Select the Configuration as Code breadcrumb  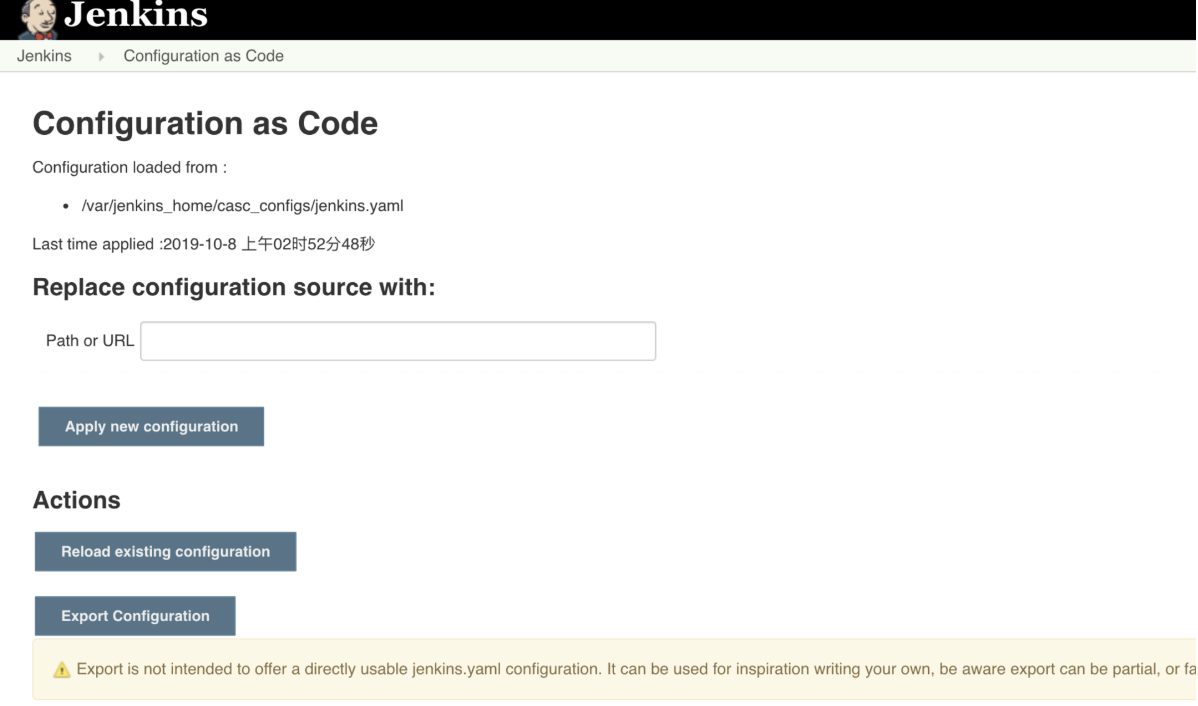point(203,56)
